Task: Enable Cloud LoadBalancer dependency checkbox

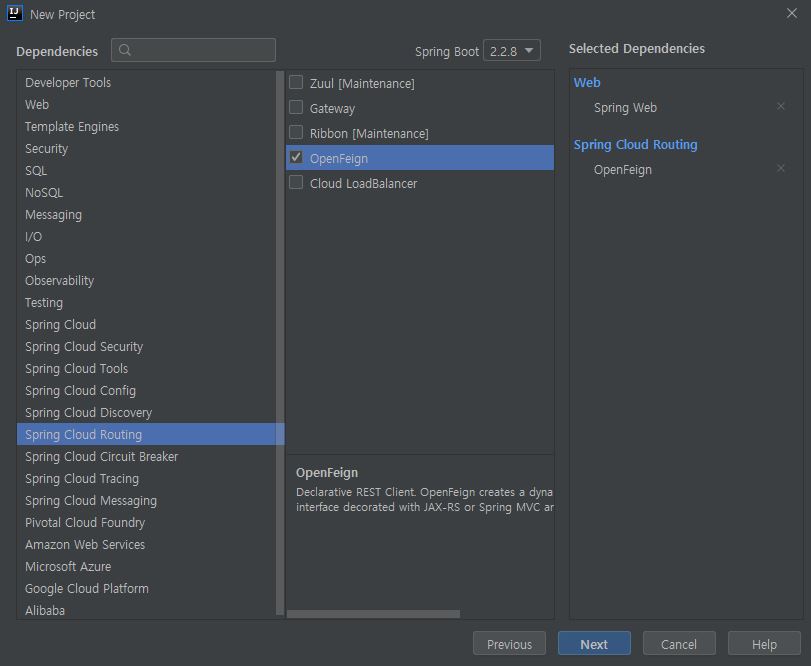Action: (296, 182)
